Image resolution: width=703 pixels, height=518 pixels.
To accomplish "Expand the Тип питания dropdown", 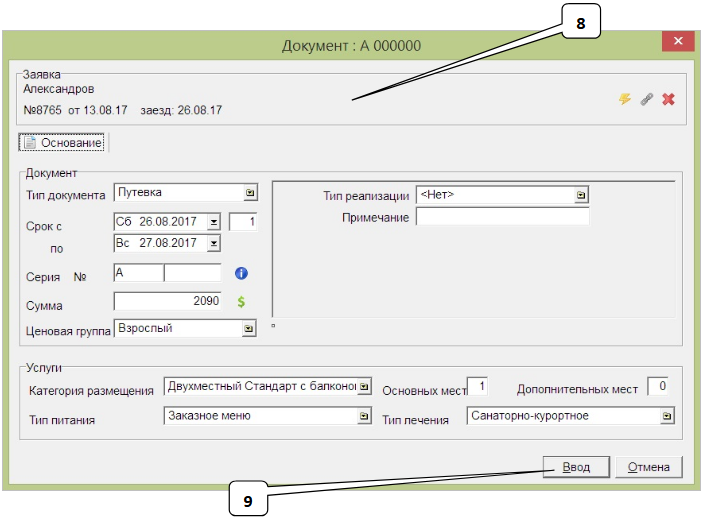I will click(363, 417).
